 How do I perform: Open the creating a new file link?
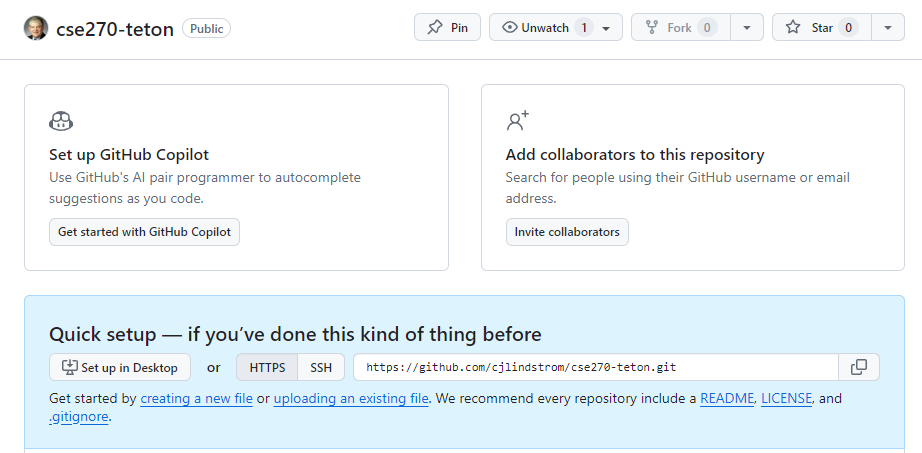coord(196,398)
